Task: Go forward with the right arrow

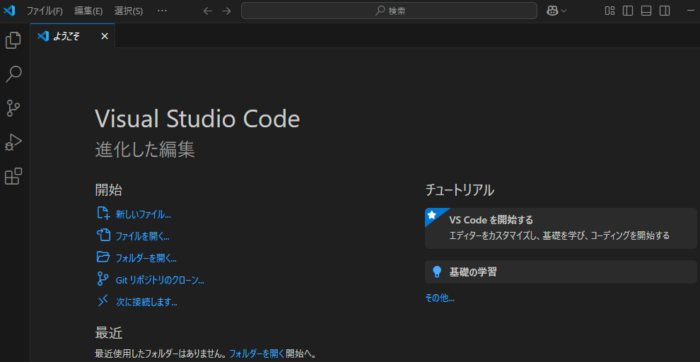Action: point(226,11)
